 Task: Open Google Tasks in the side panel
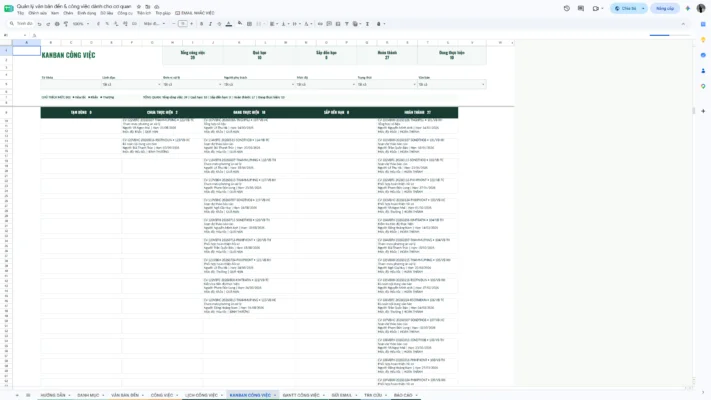coord(703,55)
